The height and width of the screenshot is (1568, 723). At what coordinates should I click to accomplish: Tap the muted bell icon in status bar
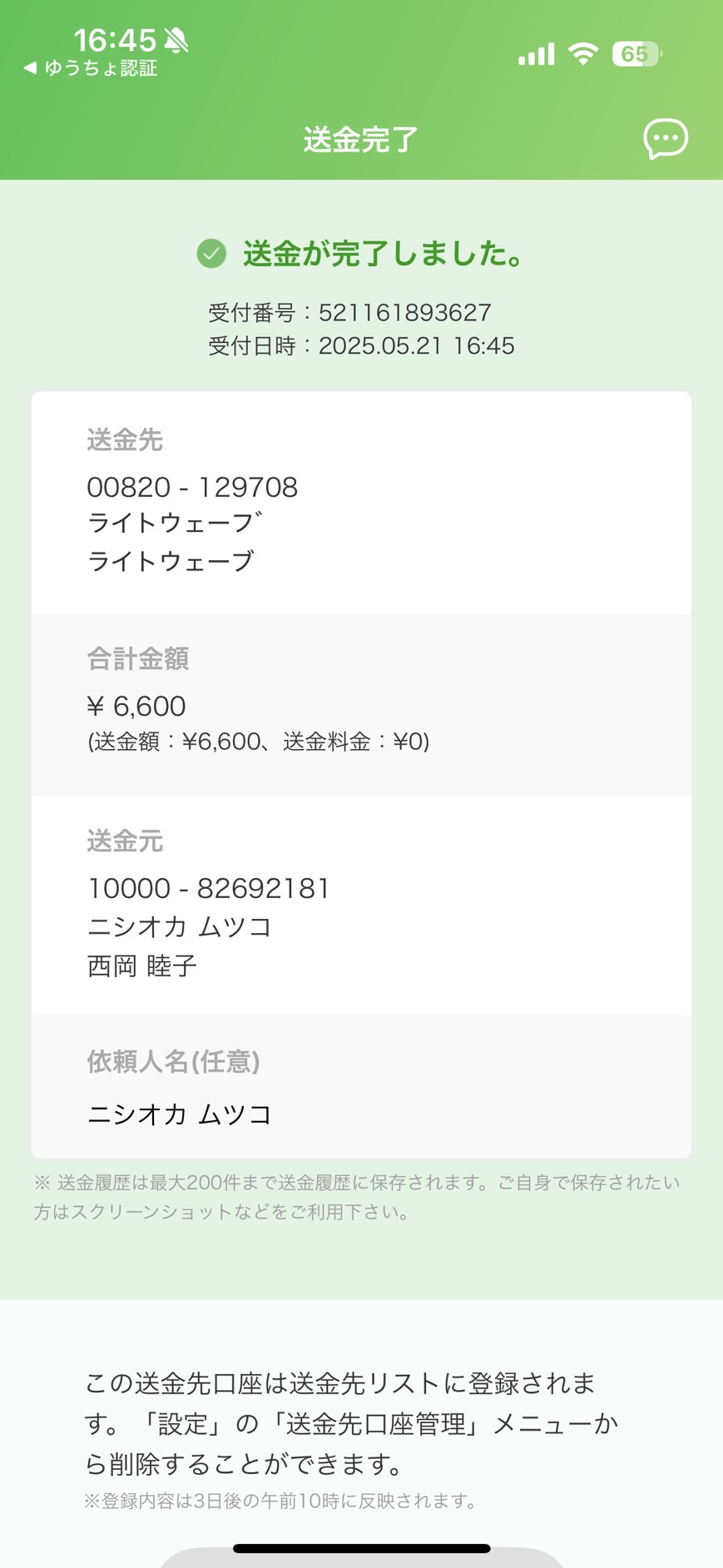click(x=176, y=39)
